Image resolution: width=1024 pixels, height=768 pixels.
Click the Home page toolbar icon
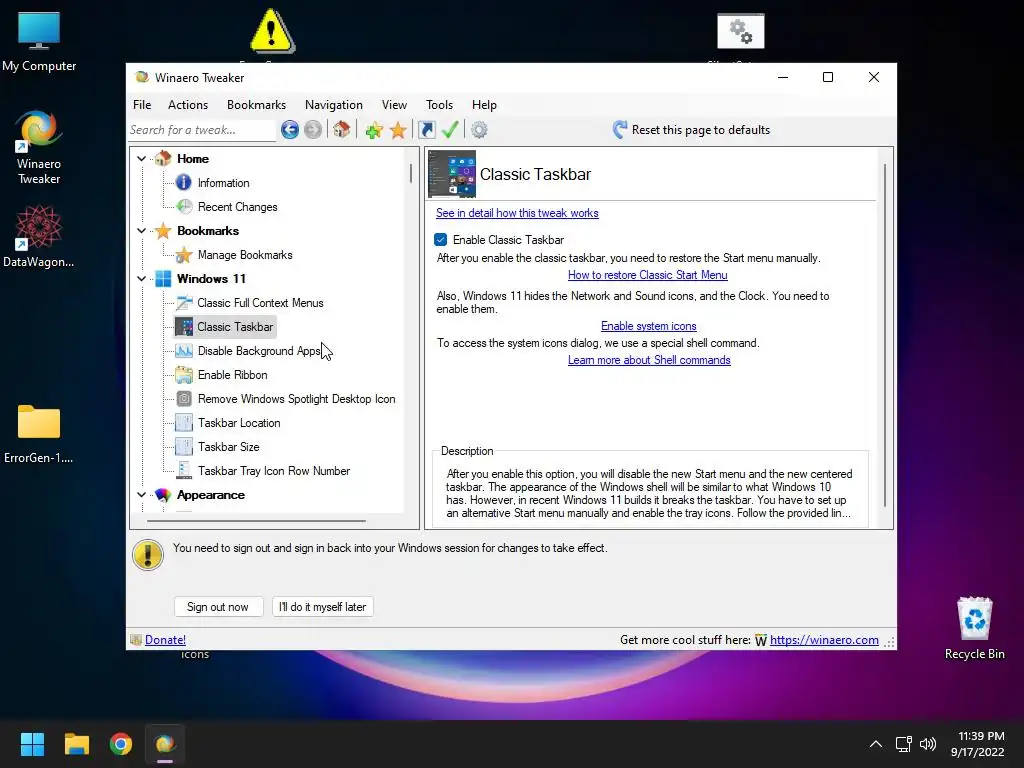click(341, 130)
